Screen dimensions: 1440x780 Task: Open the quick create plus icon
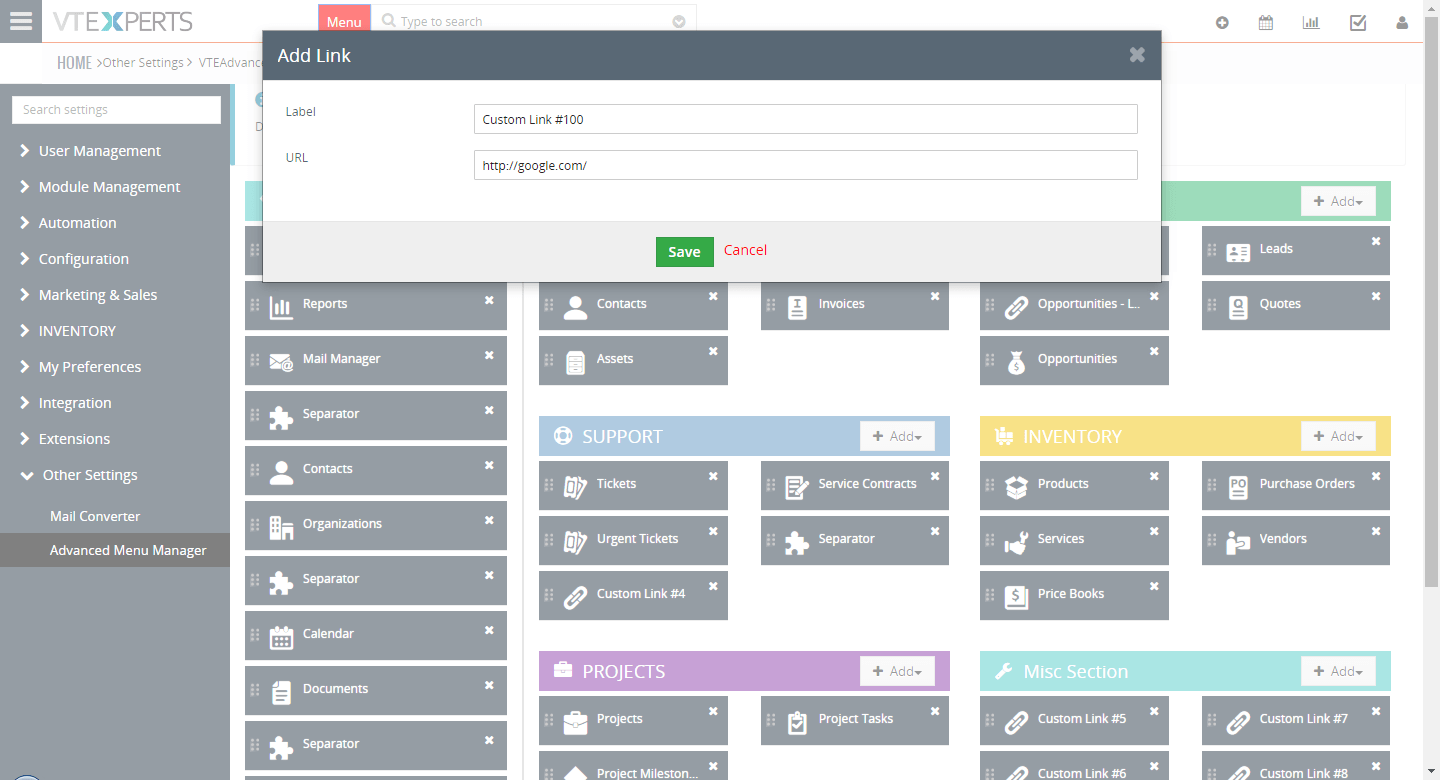(1222, 21)
